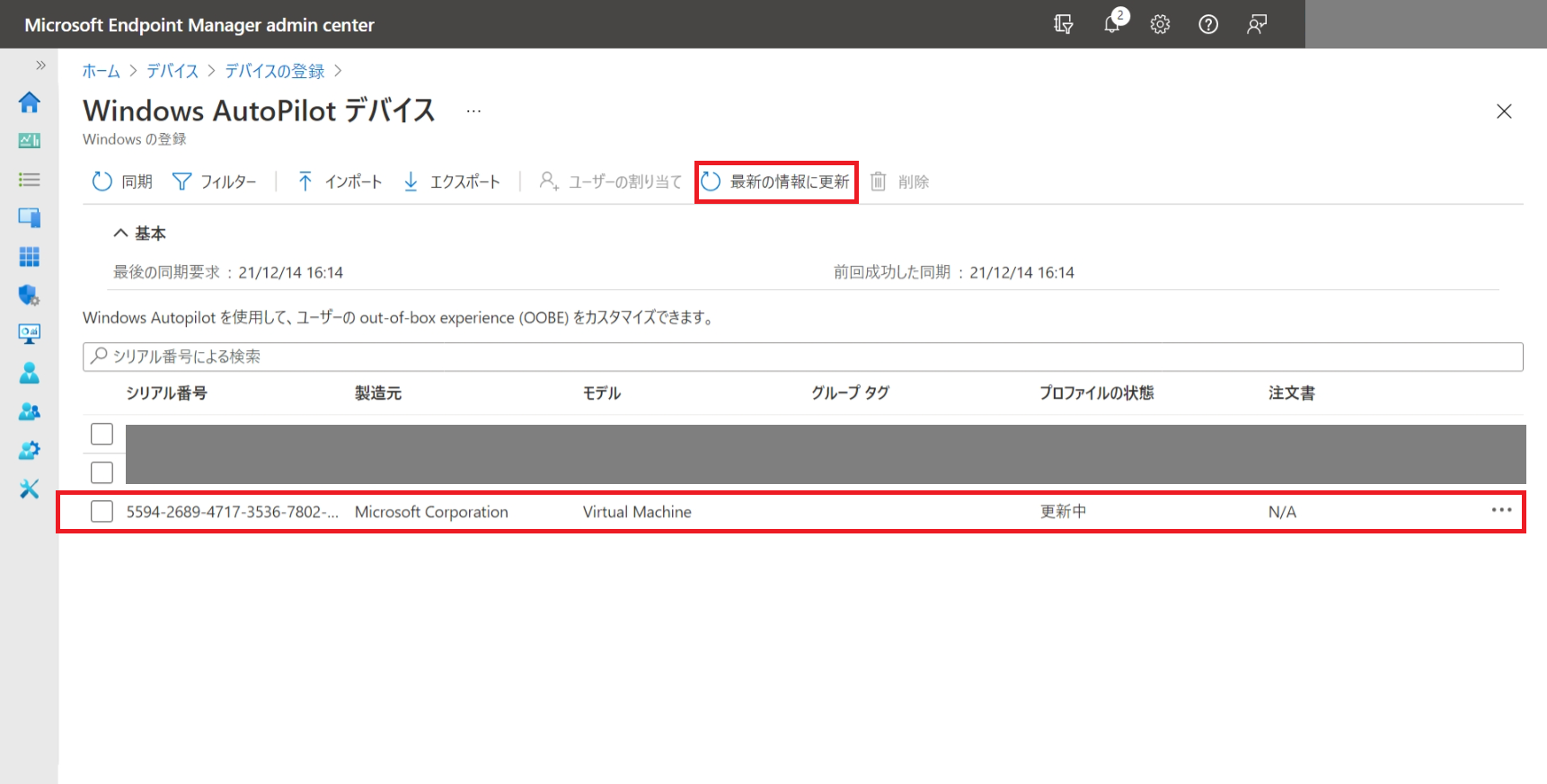The width and height of the screenshot is (1547, 784).
Task: Open Endpoint security shield icon in sidebar
Action: click(x=29, y=295)
